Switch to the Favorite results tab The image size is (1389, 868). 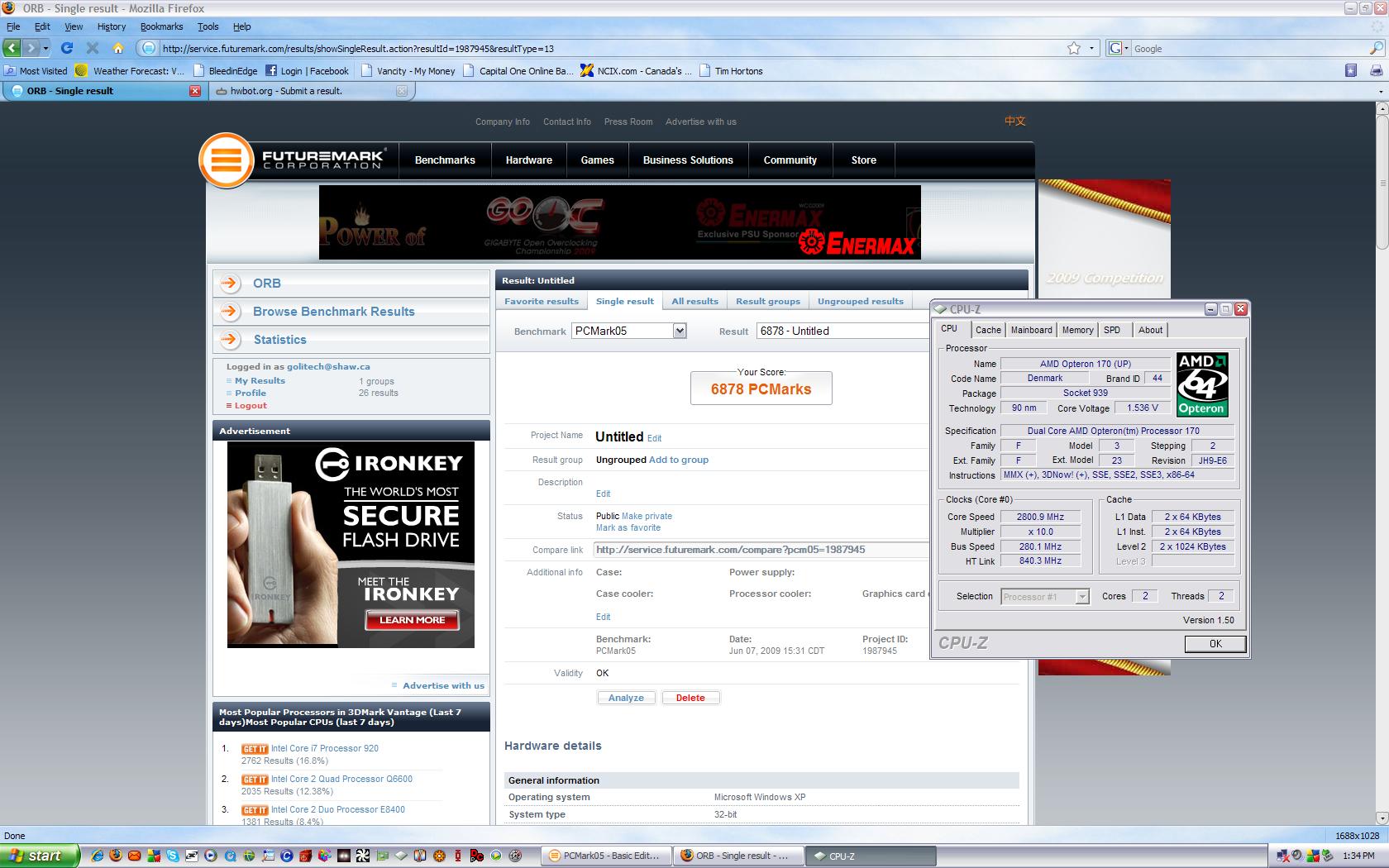pyautogui.click(x=542, y=301)
